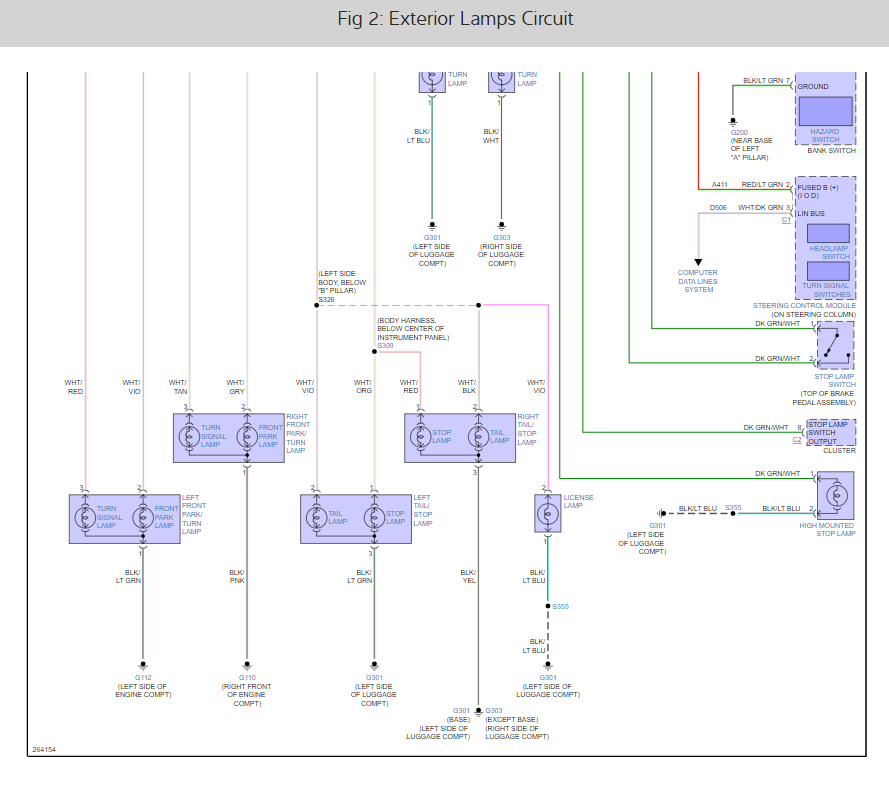Click the Steering Control Module label

tap(804, 305)
